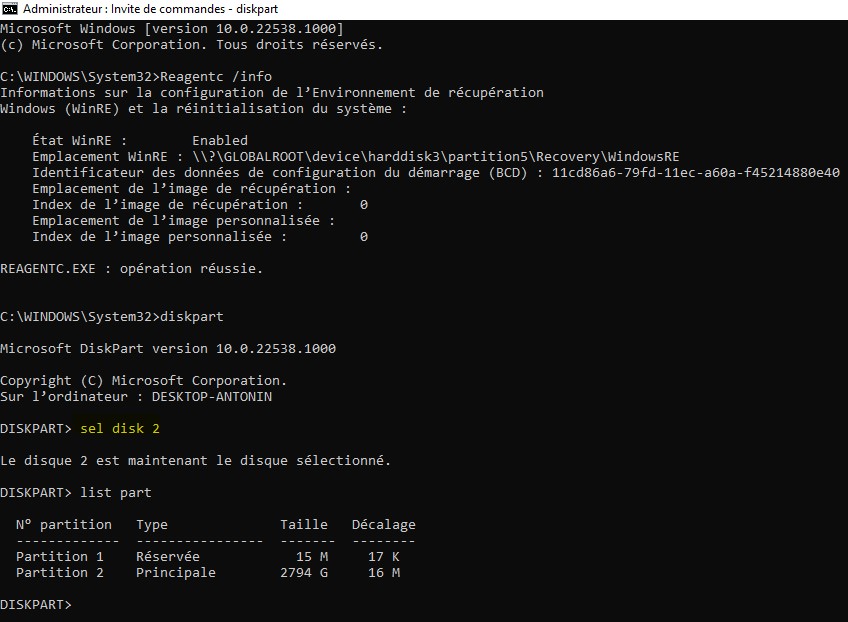Click the 'Partition 2' row label
The width and height of the screenshot is (848, 622).
tap(59, 573)
